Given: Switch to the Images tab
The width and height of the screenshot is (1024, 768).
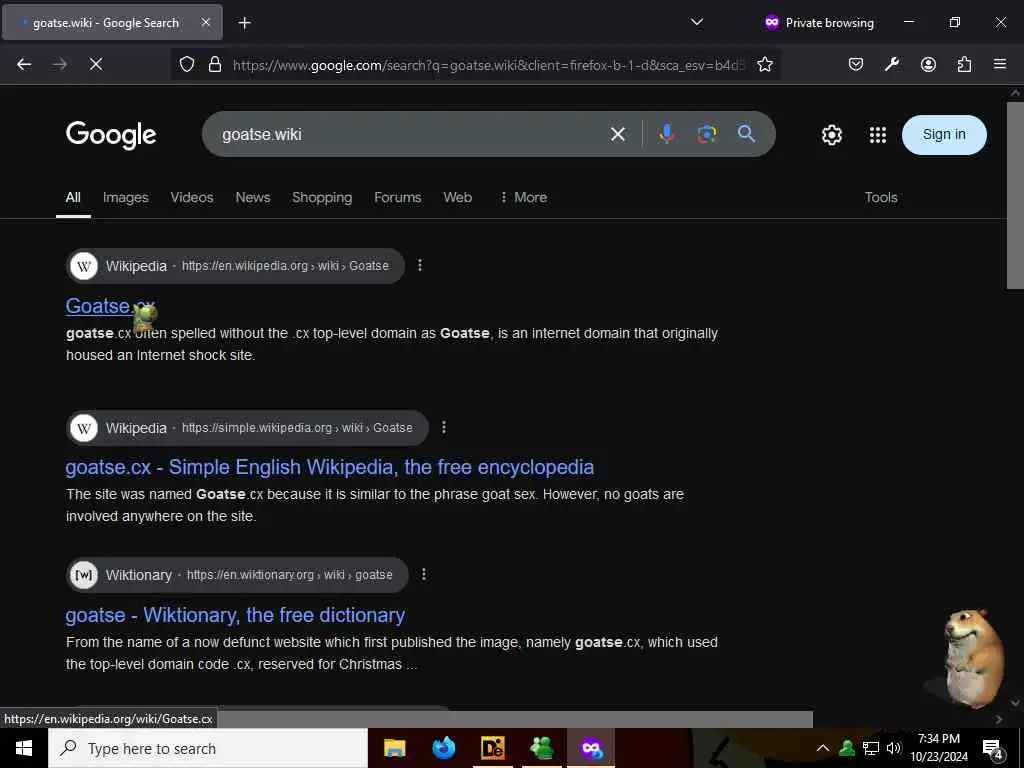Looking at the screenshot, I should [x=125, y=197].
